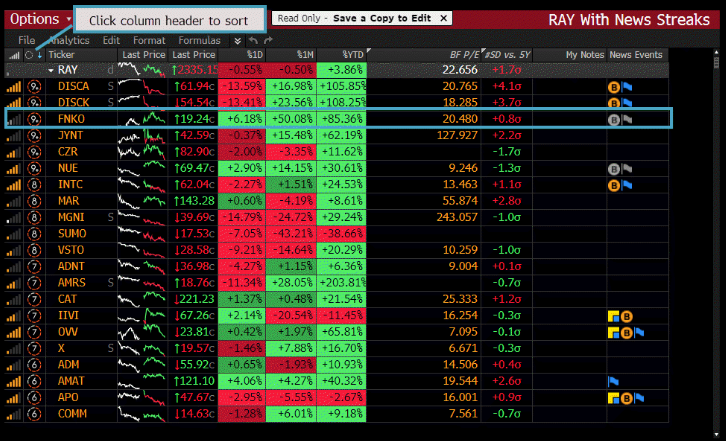Click the blue flag in INTC row
This screenshot has width=726, height=441.
coord(627,185)
